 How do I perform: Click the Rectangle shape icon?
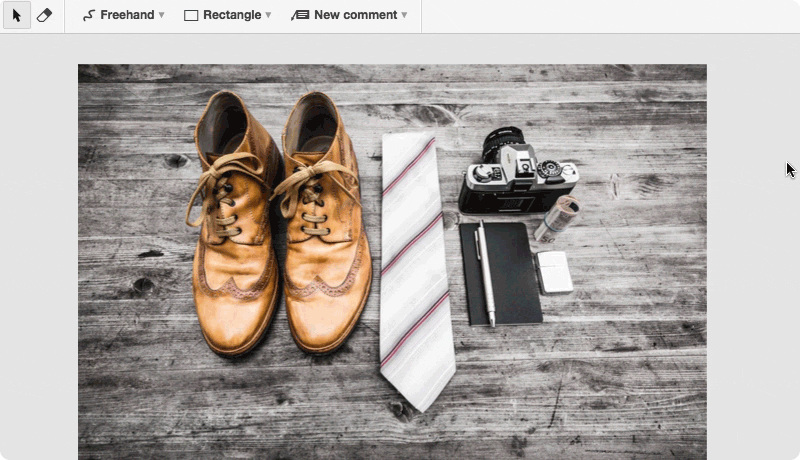191,16
